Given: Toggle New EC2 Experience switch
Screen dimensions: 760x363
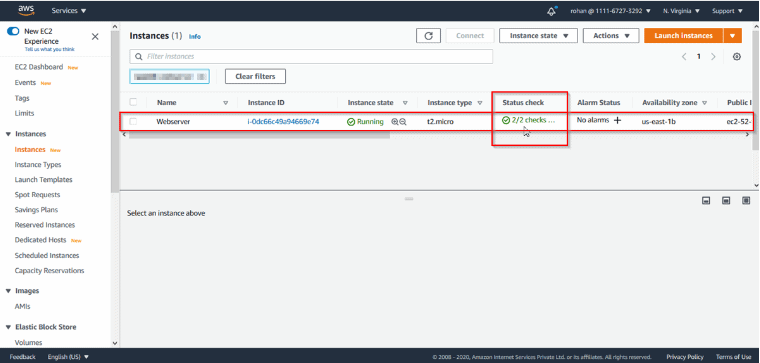Looking at the screenshot, I should point(13,31).
